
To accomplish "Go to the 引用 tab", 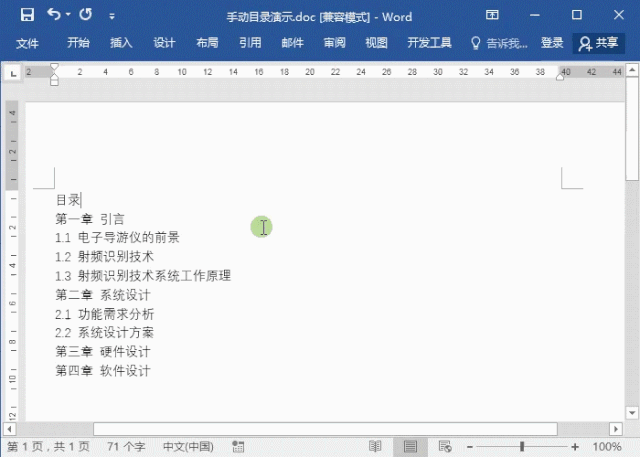I will [250, 43].
